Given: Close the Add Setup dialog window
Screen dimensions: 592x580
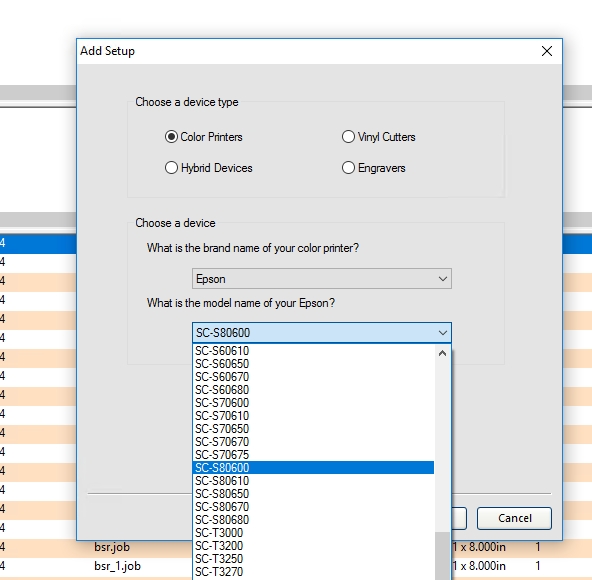Looking at the screenshot, I should pyautogui.click(x=547, y=51).
